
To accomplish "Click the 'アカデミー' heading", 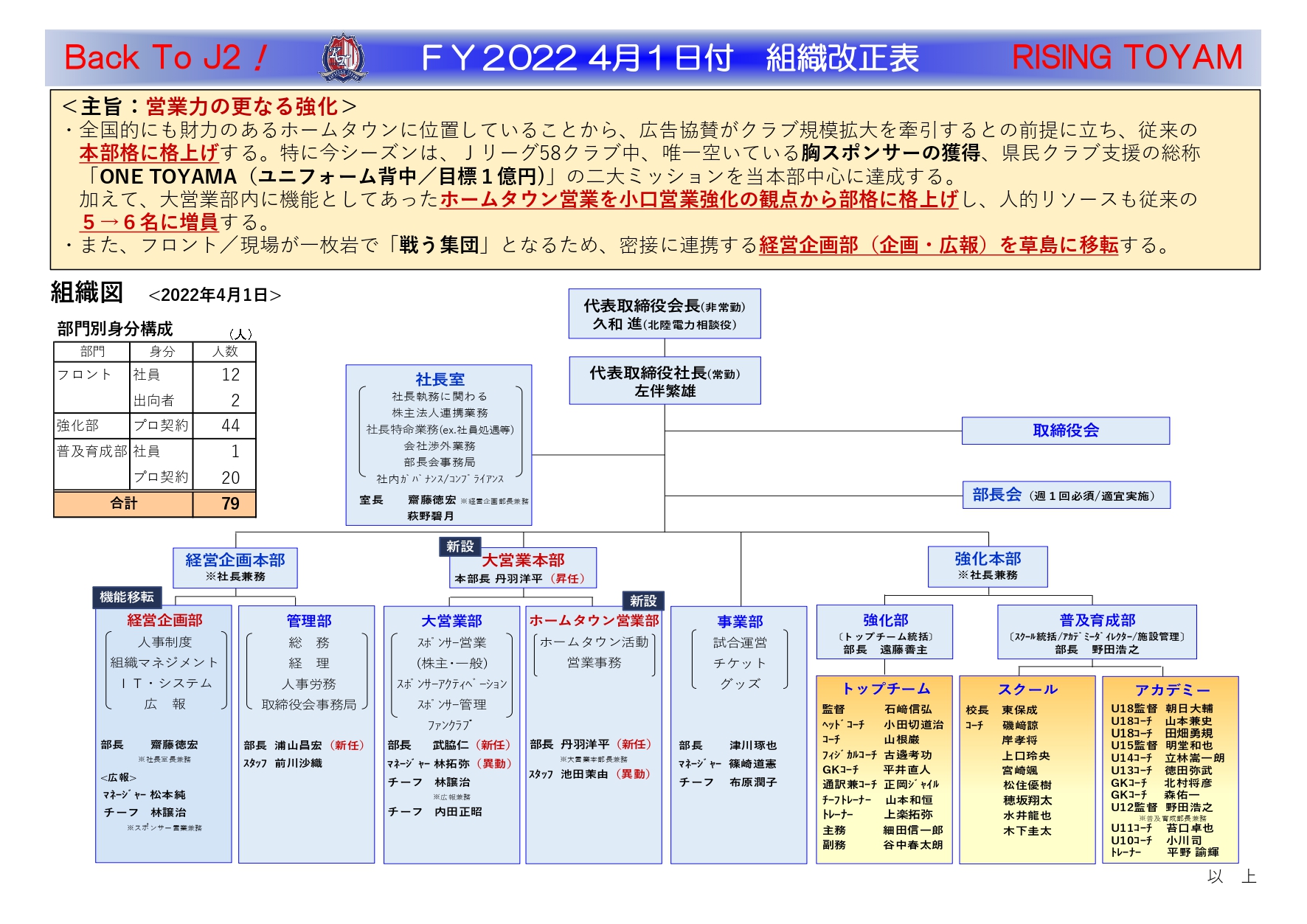I will [1172, 690].
